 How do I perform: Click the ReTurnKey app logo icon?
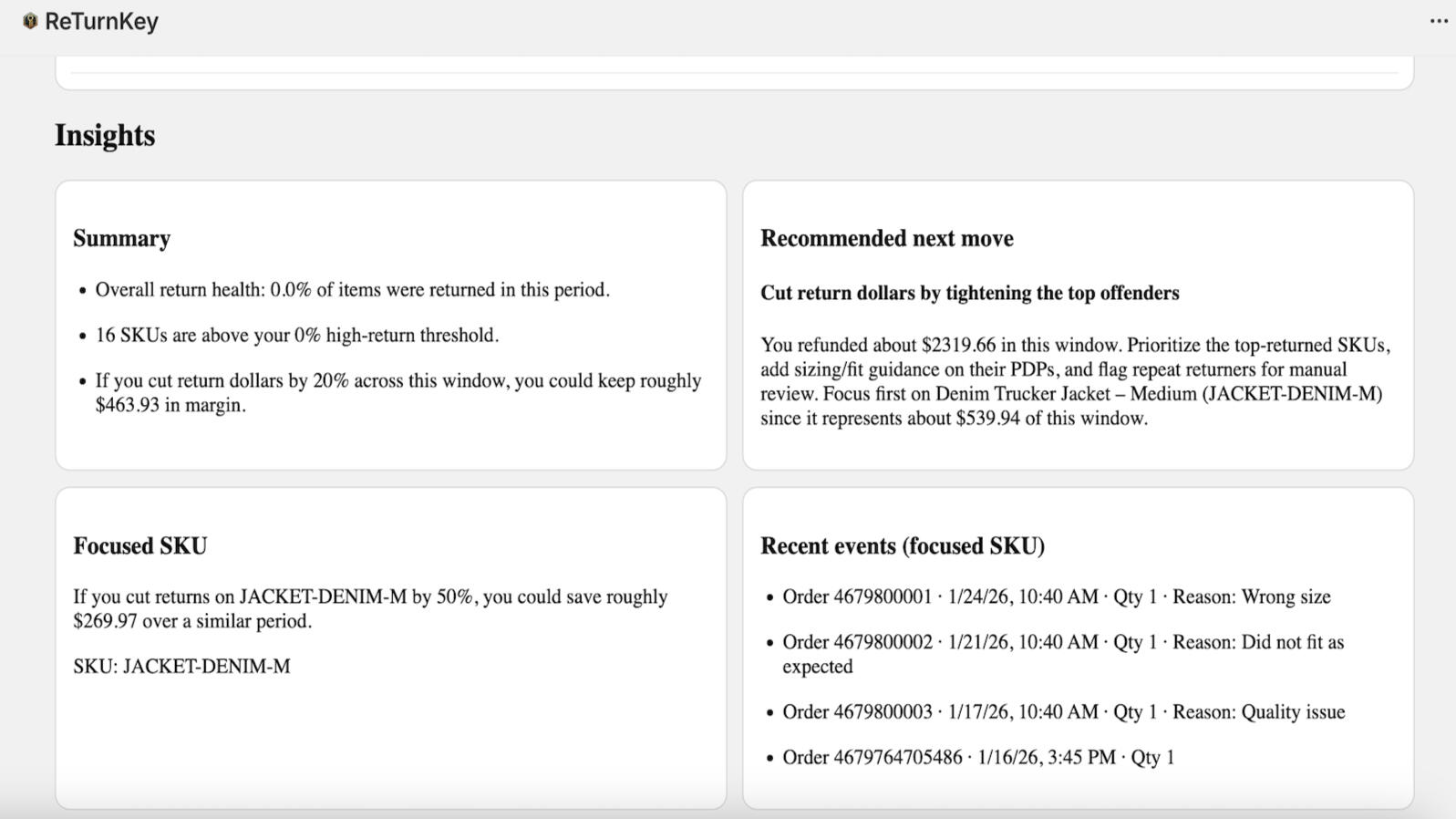point(30,21)
